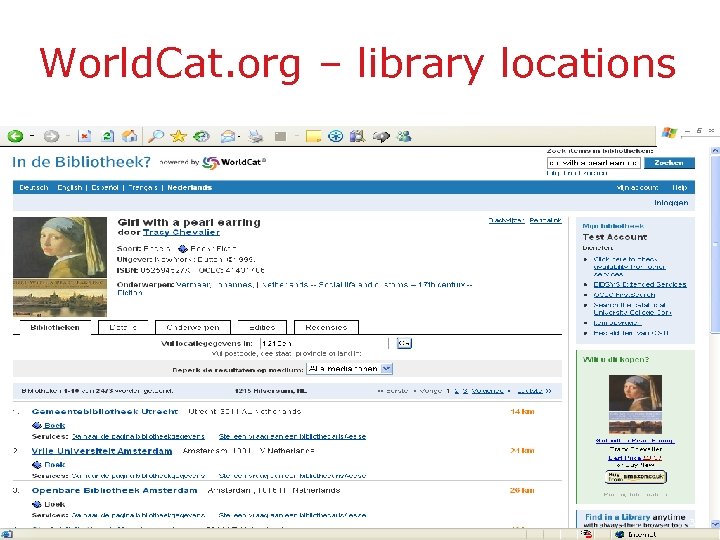Open Favorites with the yellow star
The width and height of the screenshot is (720, 540).
(178, 136)
